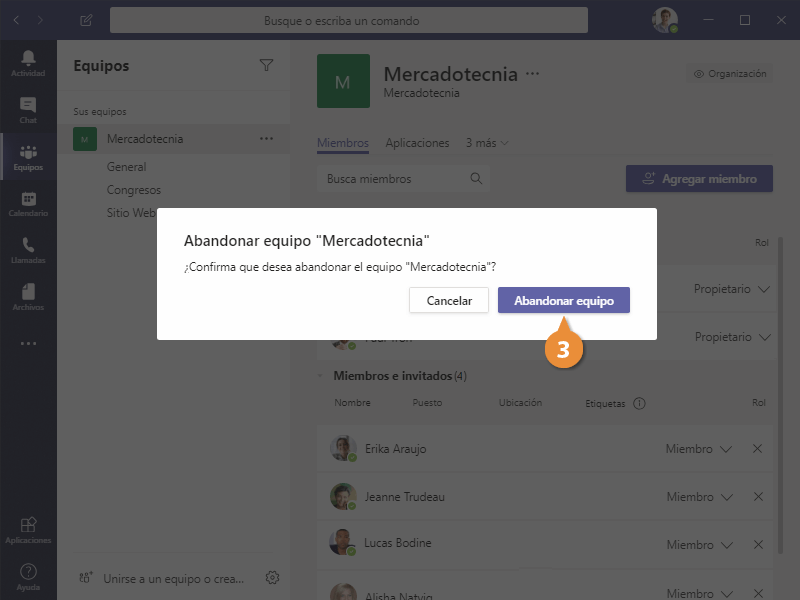The width and height of the screenshot is (800, 600).
Task: Switch to the Aplicaciones tab
Action: click(417, 143)
